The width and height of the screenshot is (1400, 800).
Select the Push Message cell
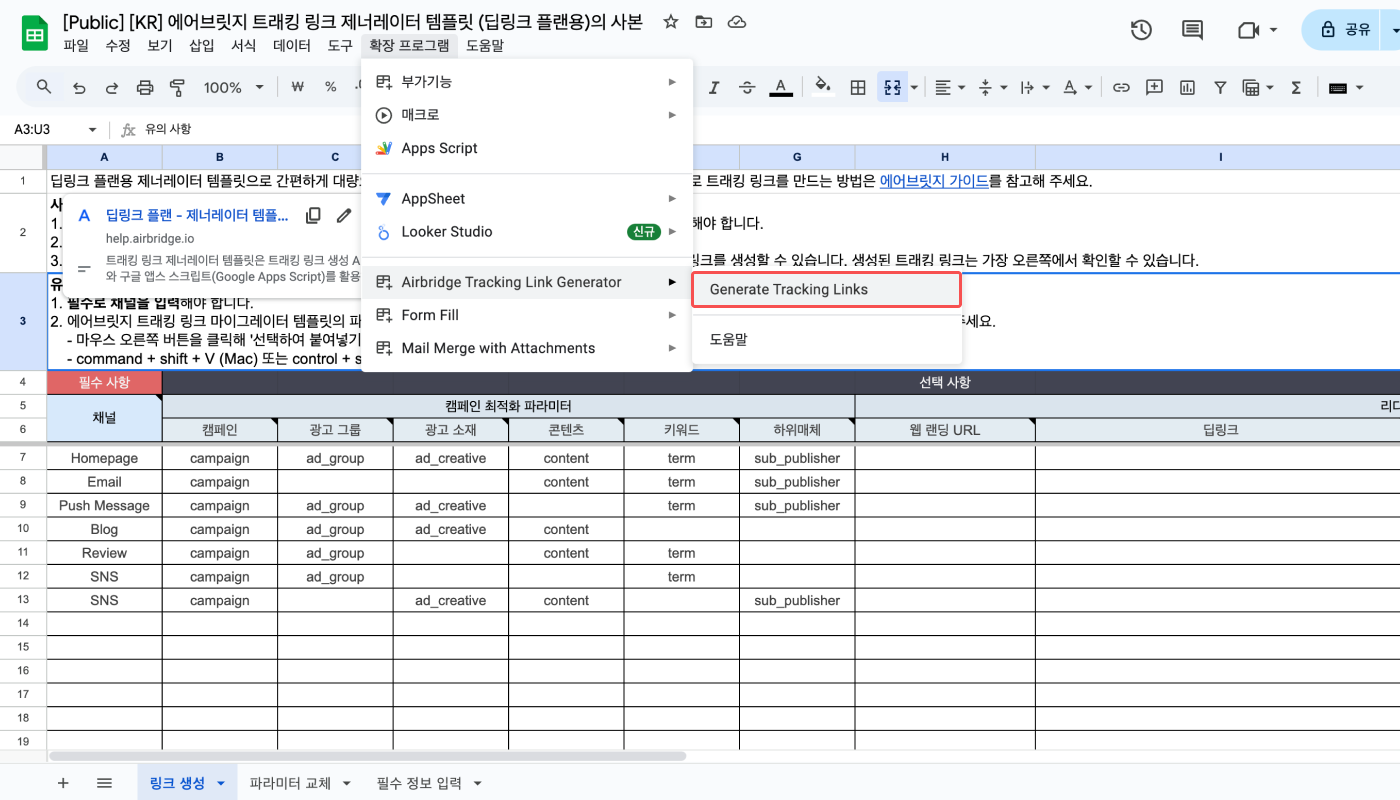104,505
